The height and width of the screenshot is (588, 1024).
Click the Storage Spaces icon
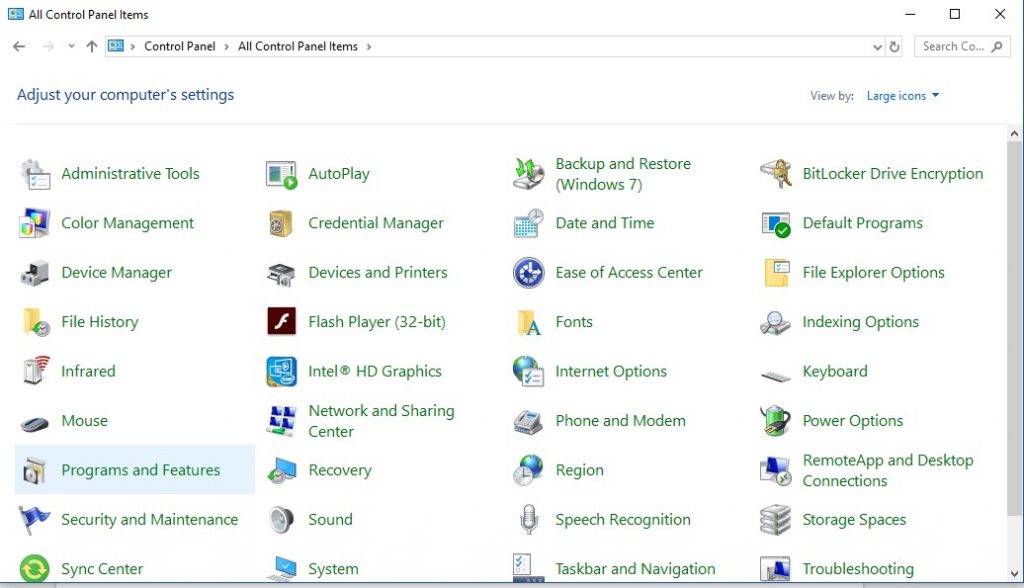tap(776, 519)
